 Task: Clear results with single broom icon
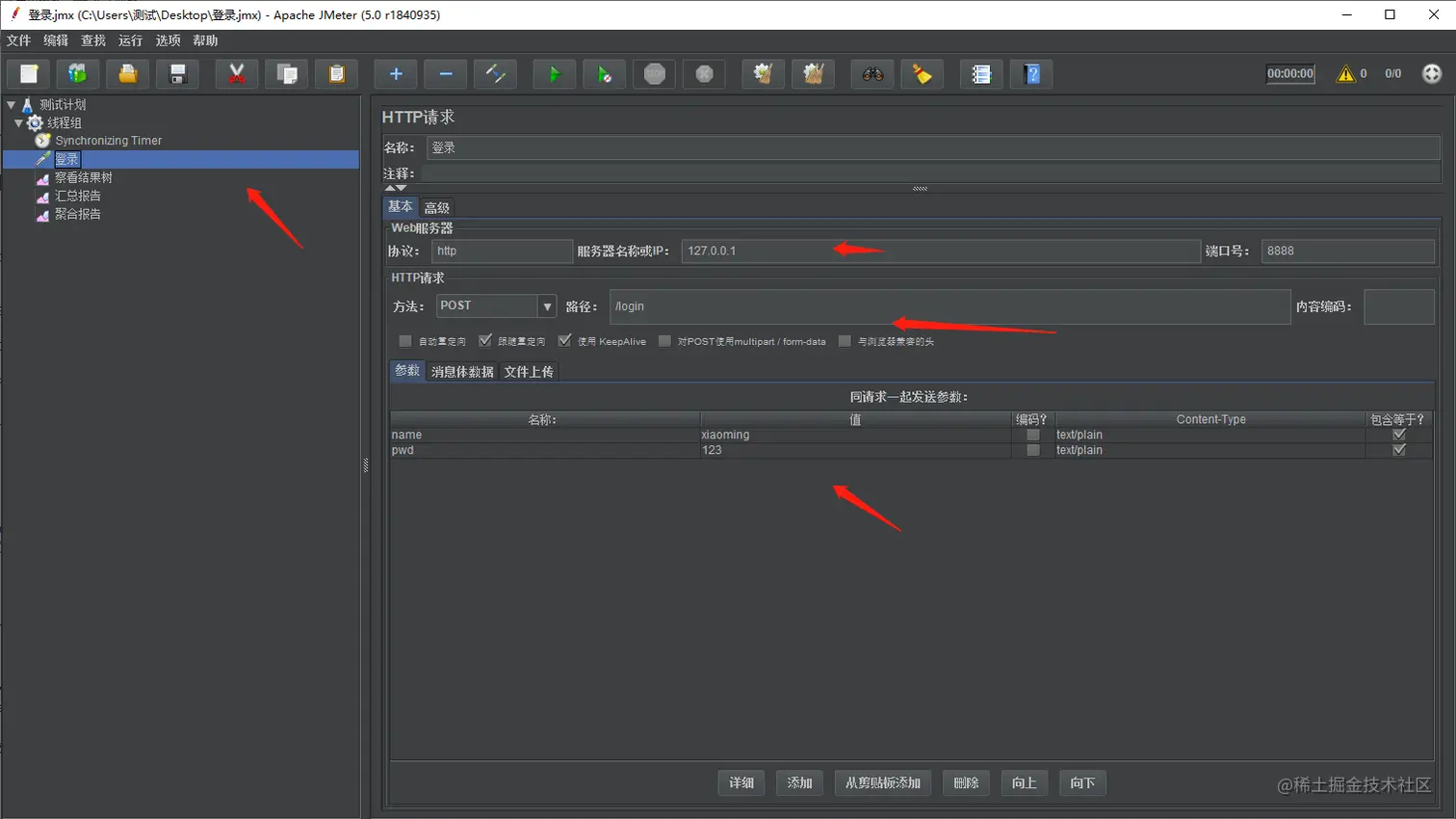764,74
